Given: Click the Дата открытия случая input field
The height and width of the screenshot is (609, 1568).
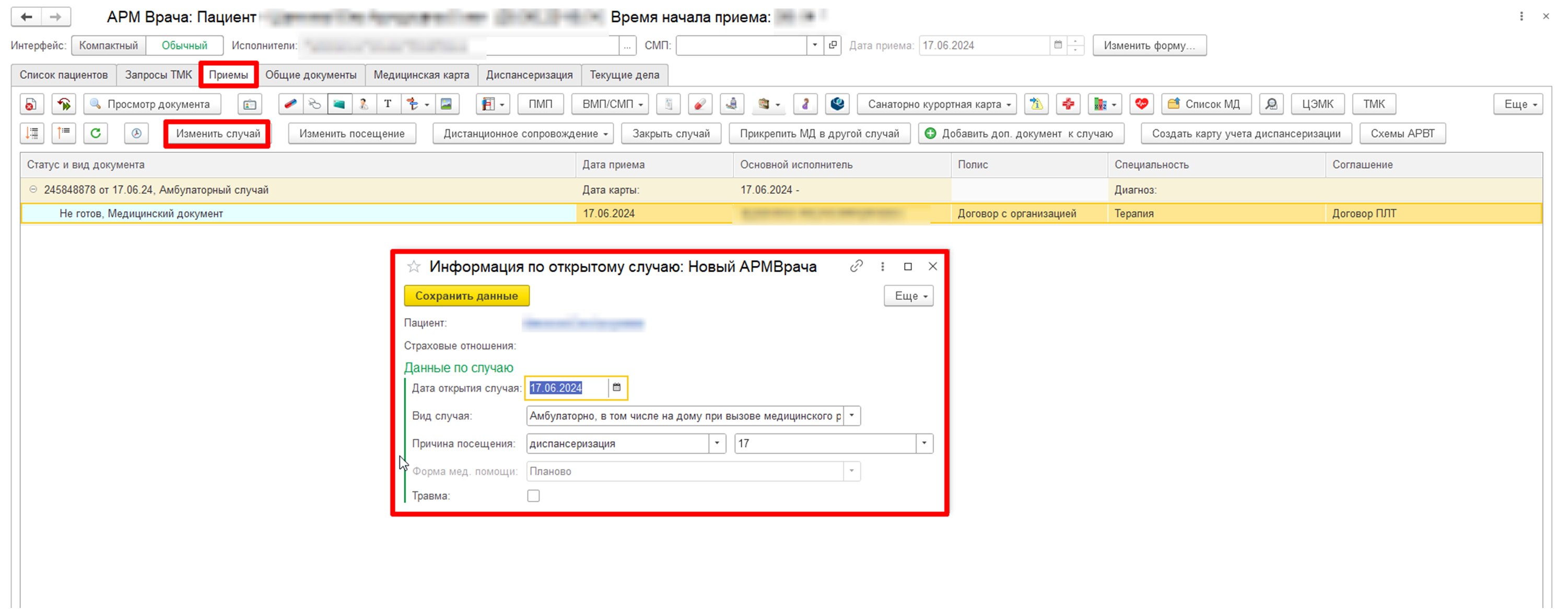Looking at the screenshot, I should [566, 388].
